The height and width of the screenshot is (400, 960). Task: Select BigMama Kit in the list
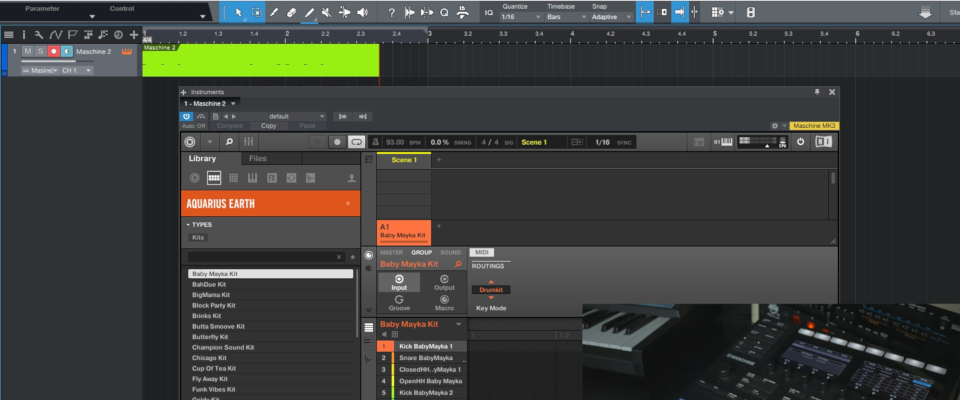pos(271,295)
